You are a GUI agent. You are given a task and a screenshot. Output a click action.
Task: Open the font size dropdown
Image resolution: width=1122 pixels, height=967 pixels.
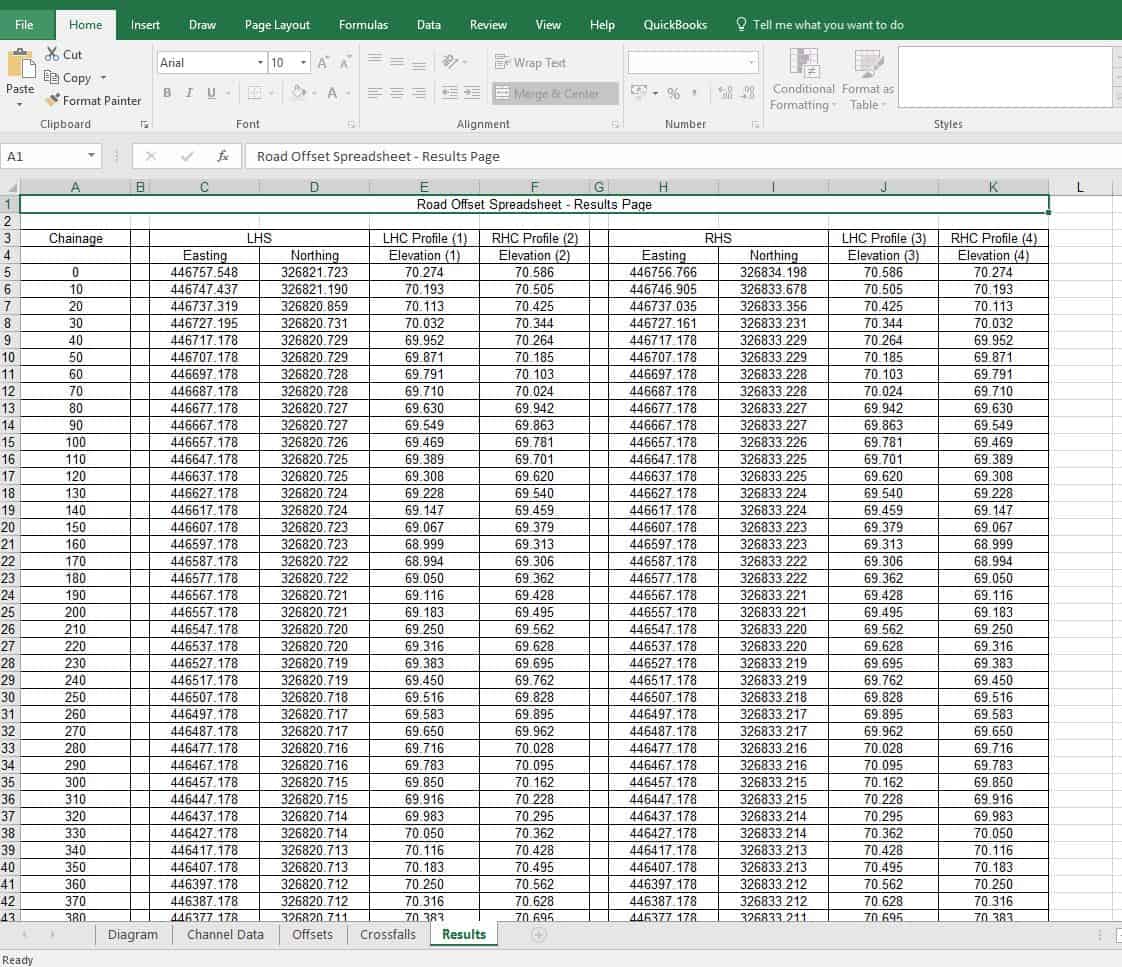[303, 62]
